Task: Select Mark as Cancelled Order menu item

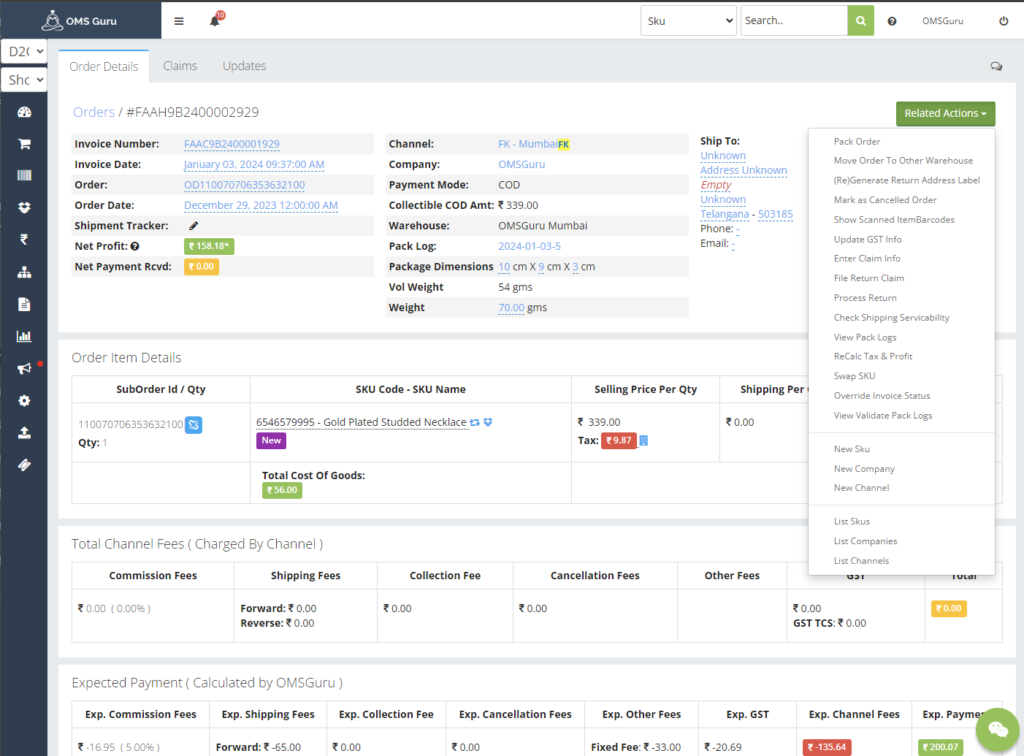Action: [885, 200]
